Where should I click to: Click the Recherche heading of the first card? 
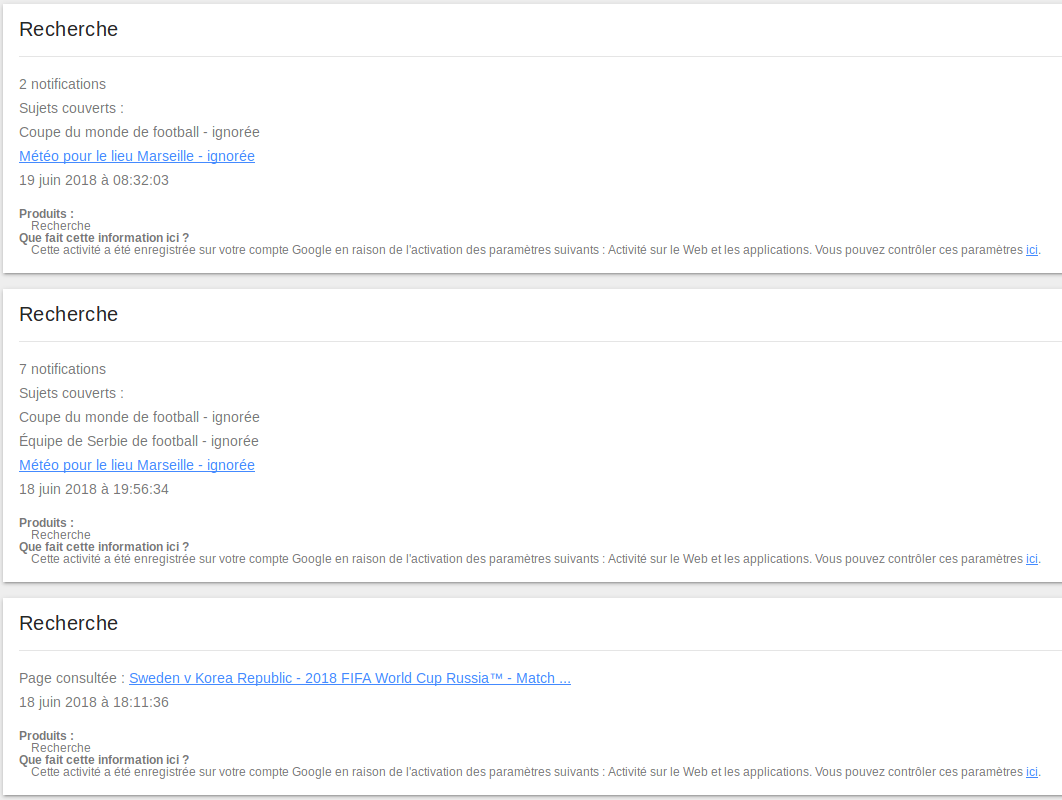coord(68,30)
